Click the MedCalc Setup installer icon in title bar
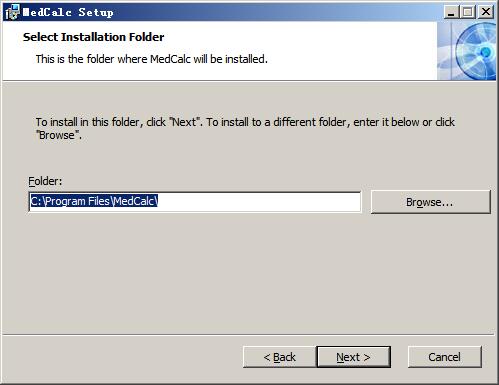 12,12
